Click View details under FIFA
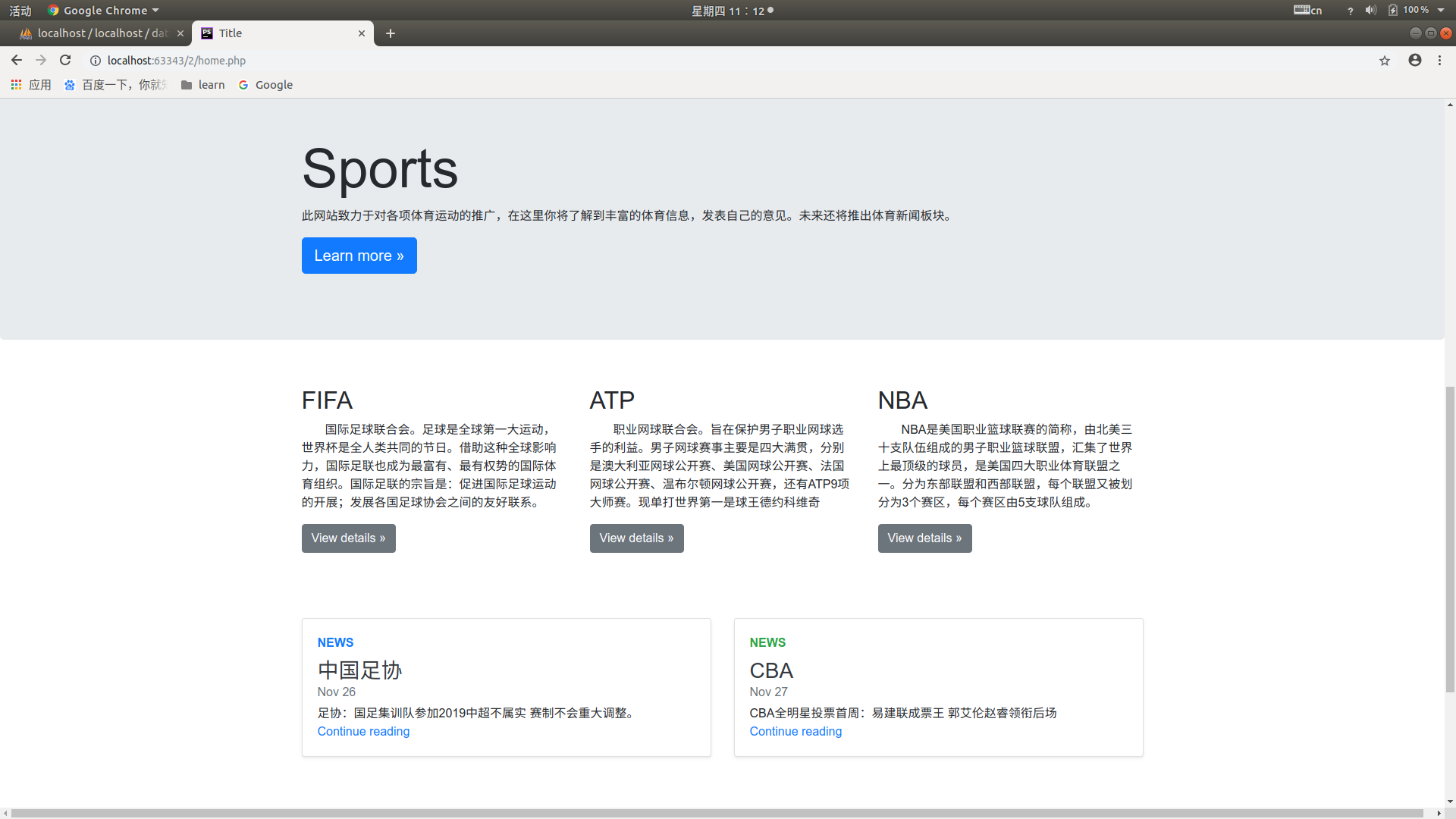The image size is (1456, 819). pyautogui.click(x=349, y=538)
